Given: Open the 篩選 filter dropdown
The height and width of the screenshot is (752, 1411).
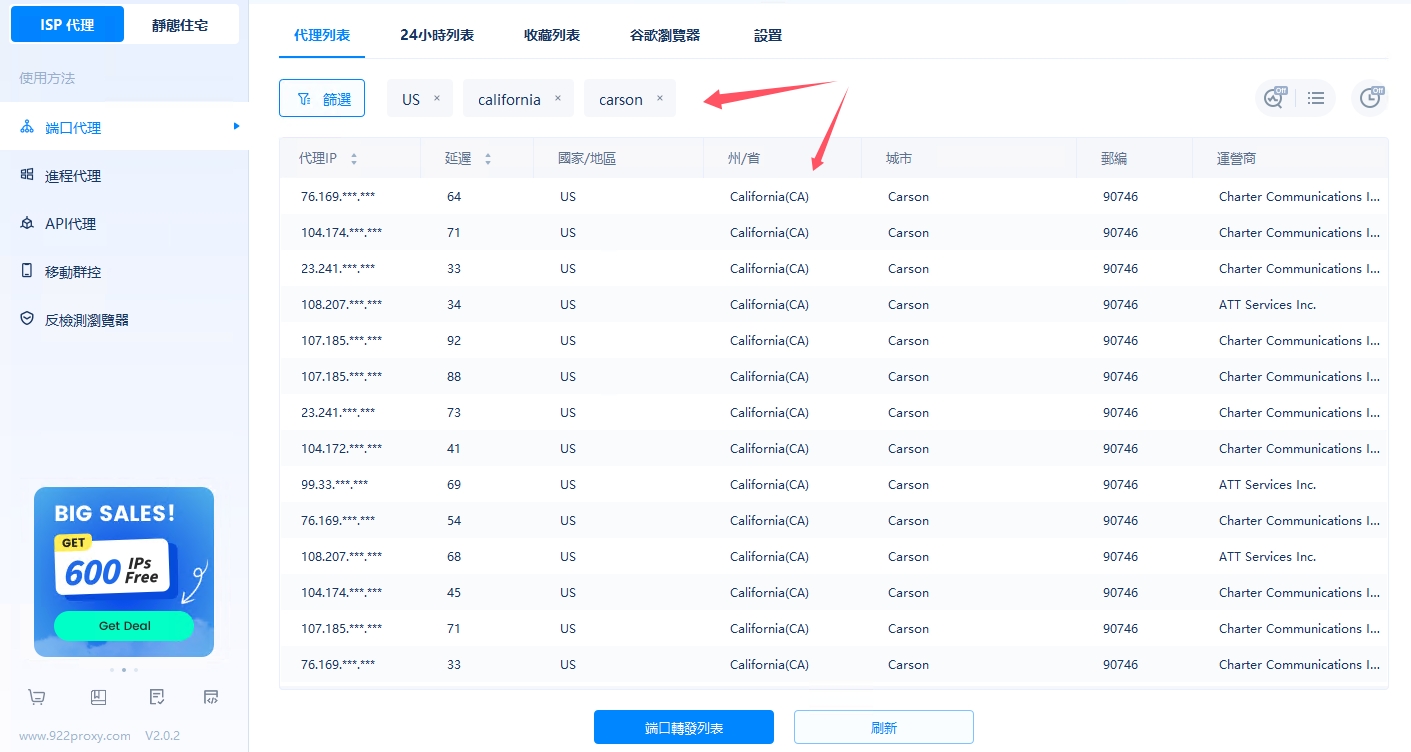Looking at the screenshot, I should tap(322, 98).
